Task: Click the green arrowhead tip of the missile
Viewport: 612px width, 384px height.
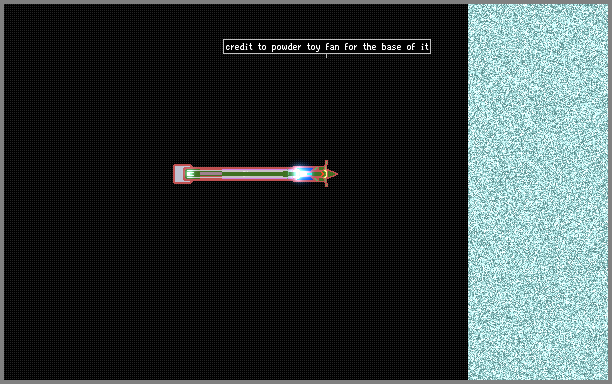Action: 333,174
